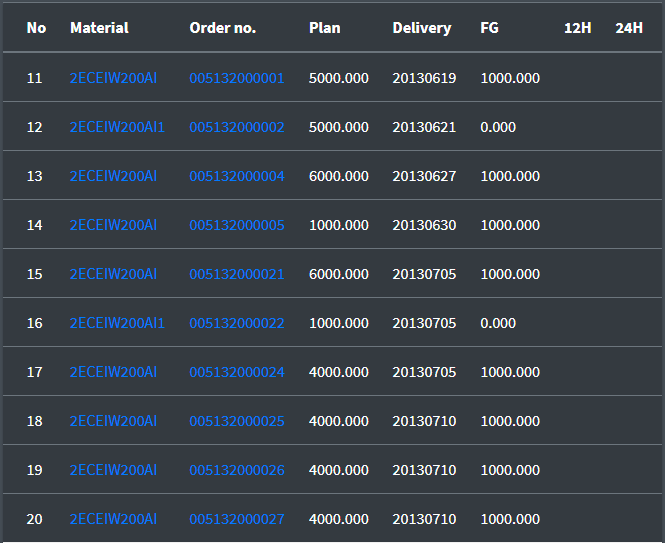Click order number 005132000024
The image size is (665, 543).
(237, 372)
